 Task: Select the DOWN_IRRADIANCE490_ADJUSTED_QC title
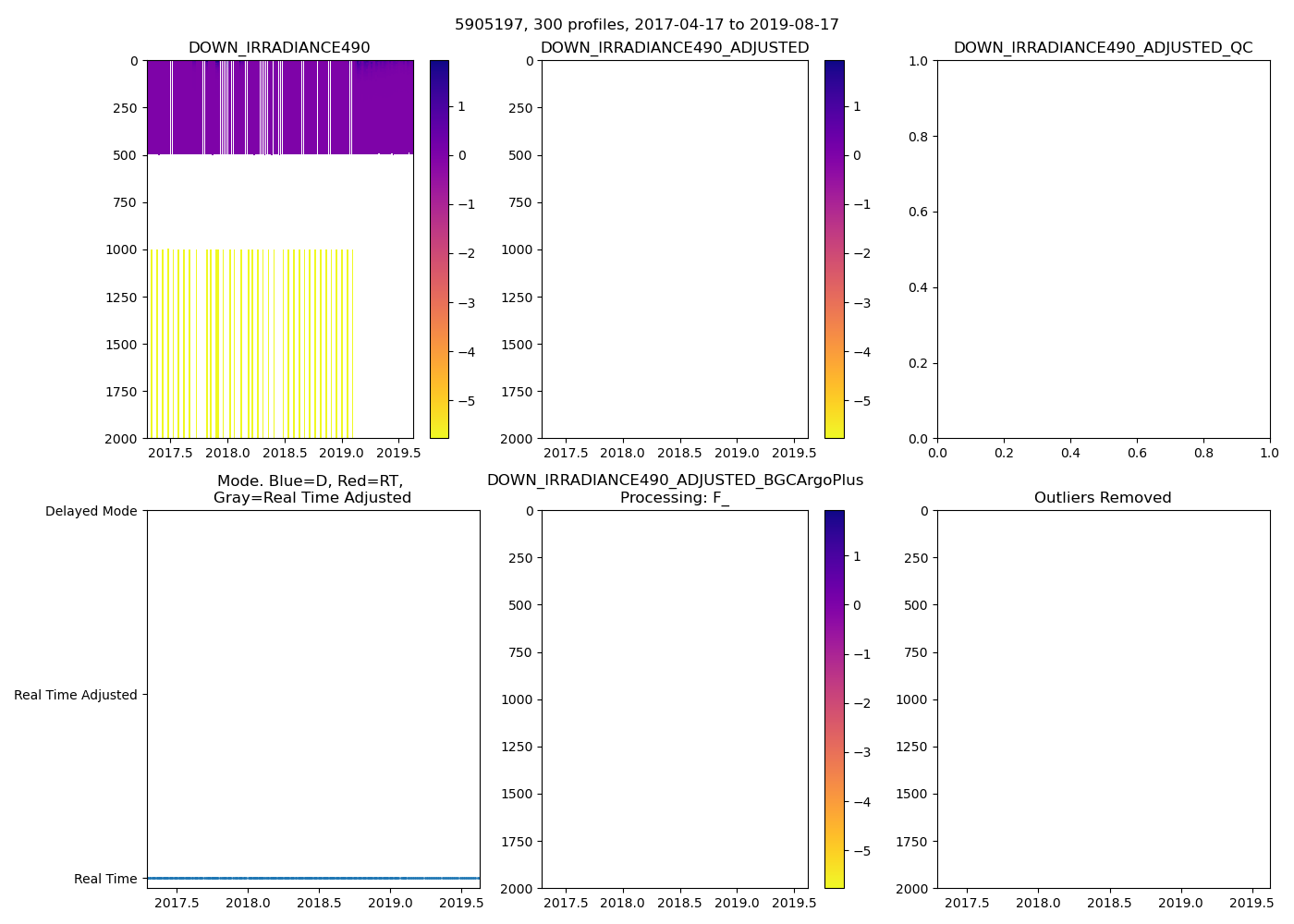point(1103,48)
